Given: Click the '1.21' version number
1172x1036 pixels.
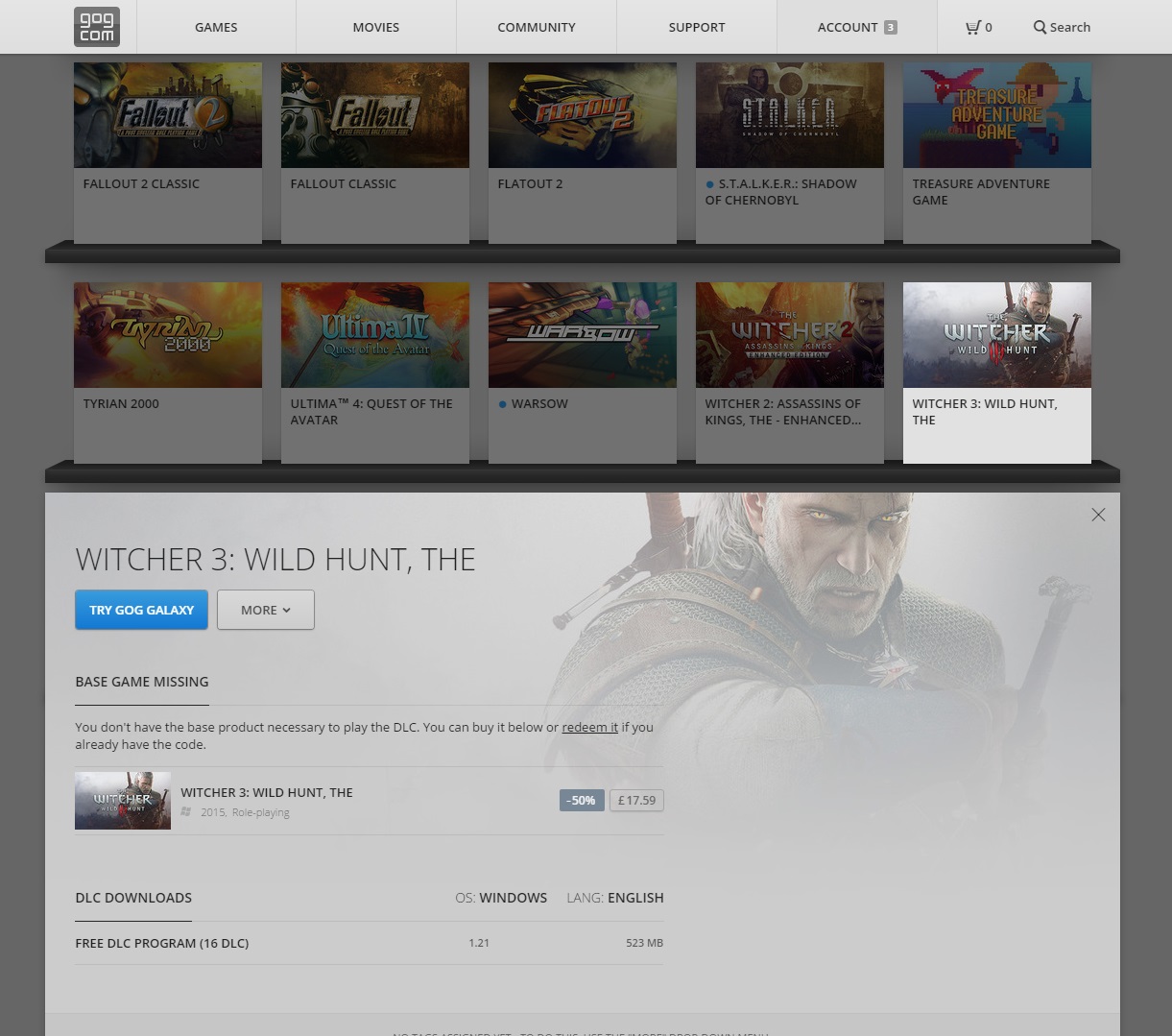Looking at the screenshot, I should pos(479,943).
